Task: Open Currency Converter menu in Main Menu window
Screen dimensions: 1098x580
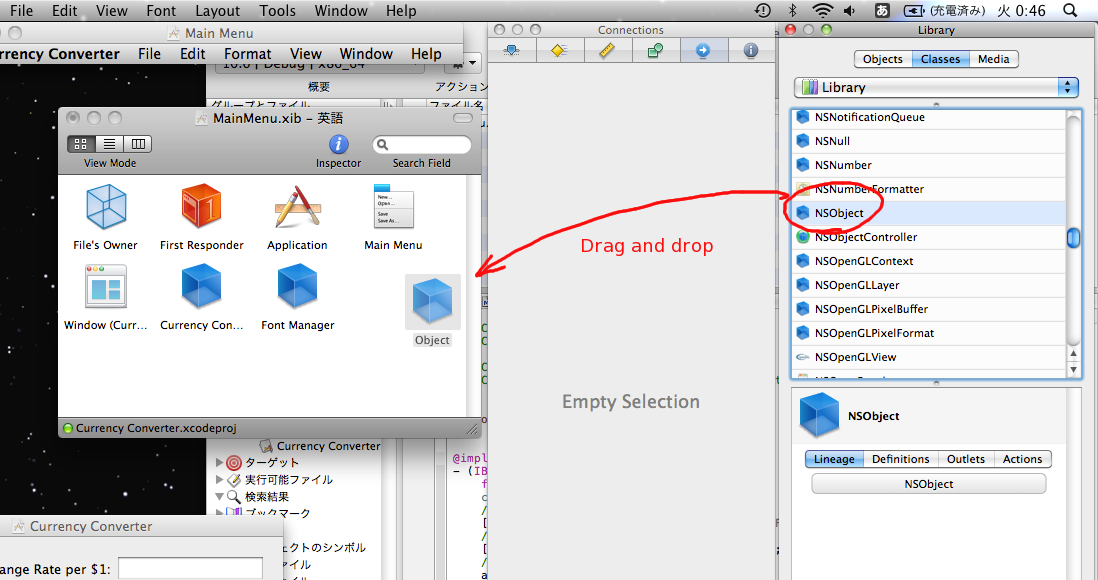Action: (59, 54)
